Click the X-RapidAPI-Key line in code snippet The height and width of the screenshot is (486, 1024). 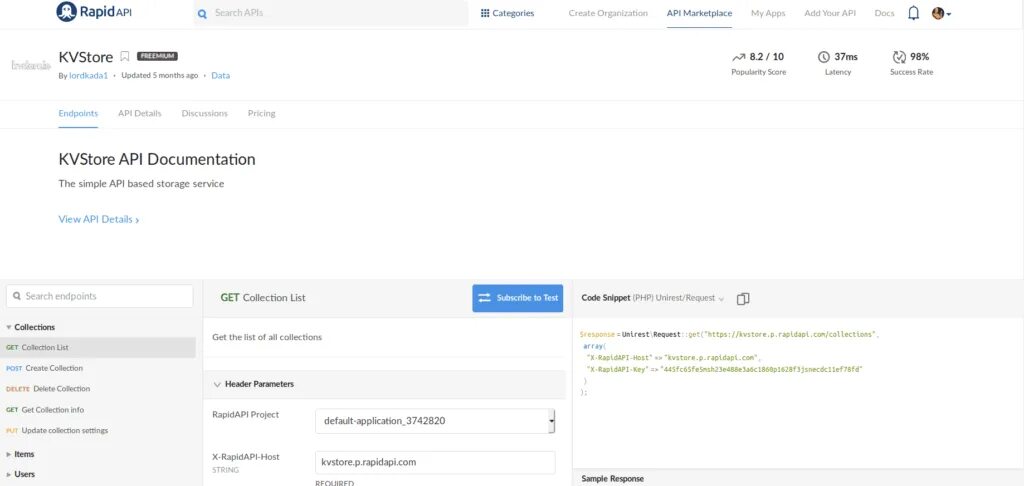(724, 369)
